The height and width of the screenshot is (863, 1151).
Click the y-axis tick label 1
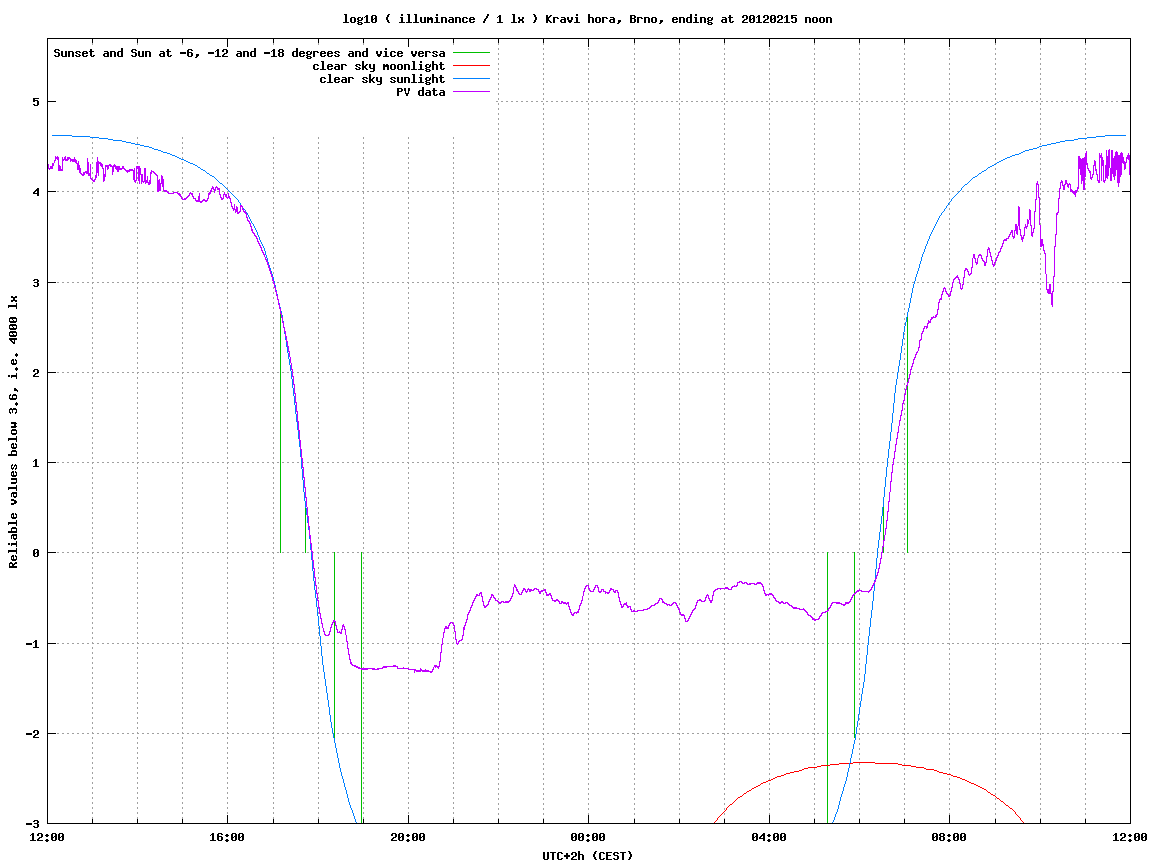click(x=35, y=463)
